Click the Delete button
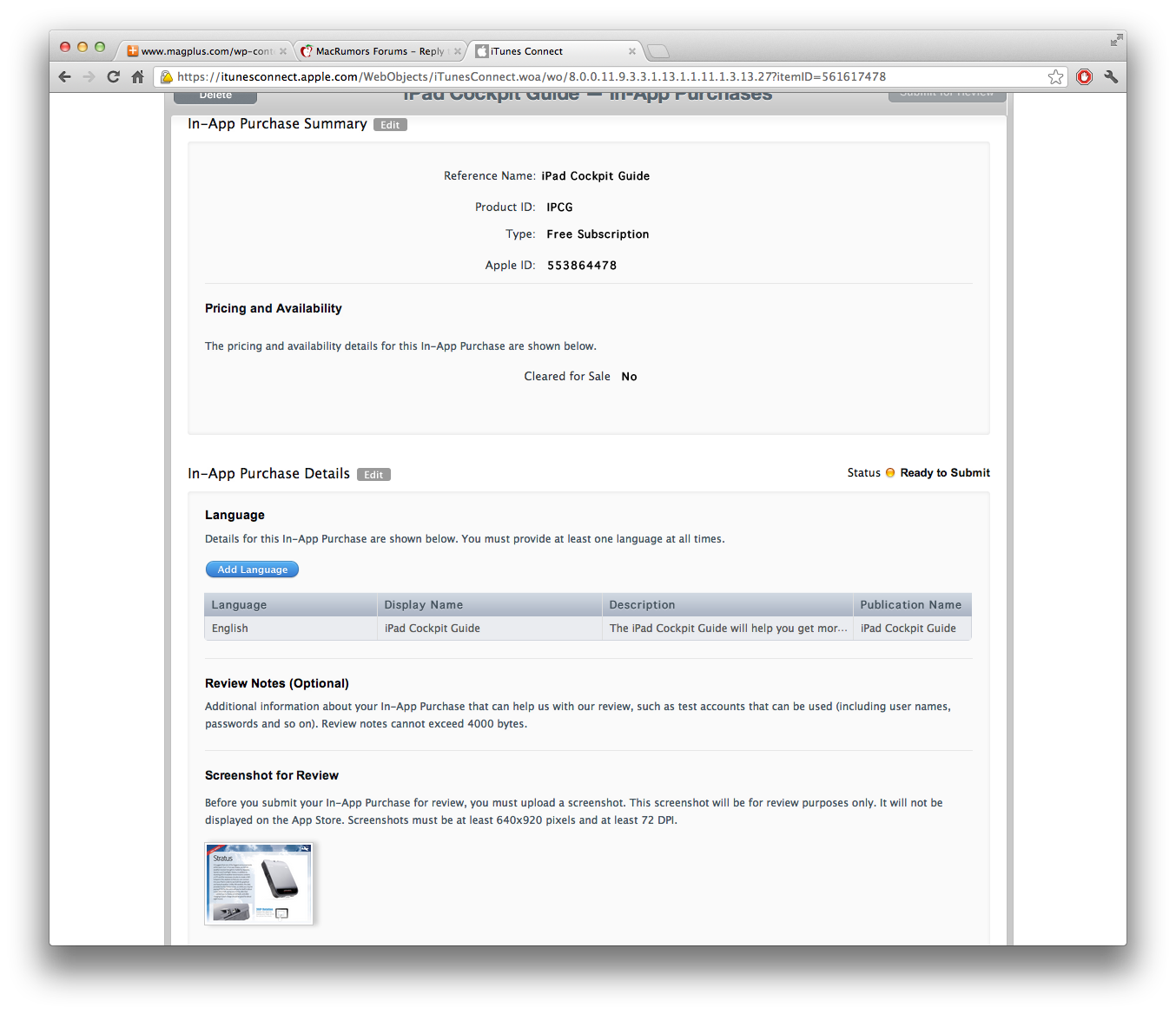The height and width of the screenshot is (1014, 1176). tap(215, 95)
